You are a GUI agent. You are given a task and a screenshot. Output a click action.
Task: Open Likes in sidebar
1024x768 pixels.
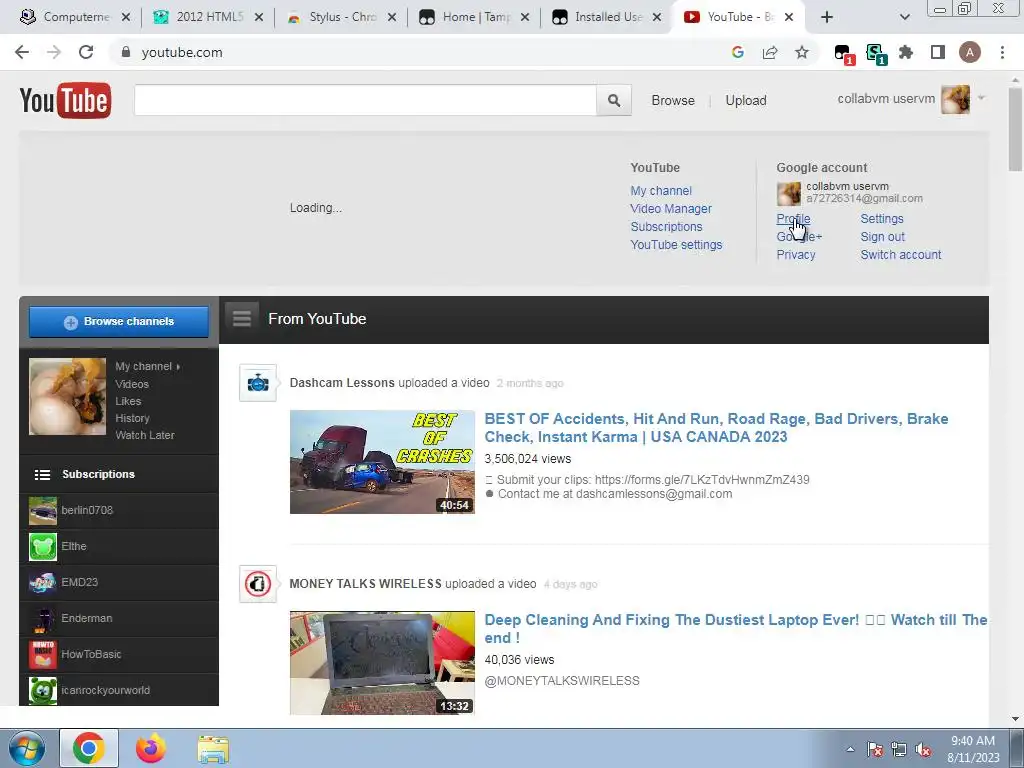[x=128, y=401]
